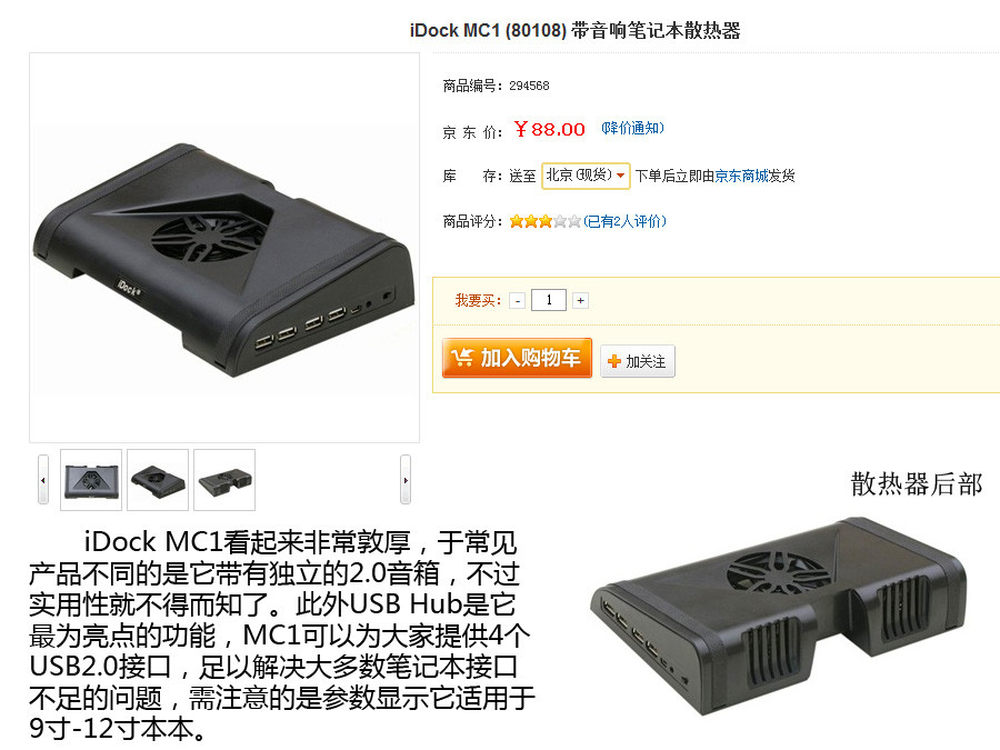Screen dimensions: 1000x750
Task: Open the 已有2人评价 reviews link
Action: [625, 221]
